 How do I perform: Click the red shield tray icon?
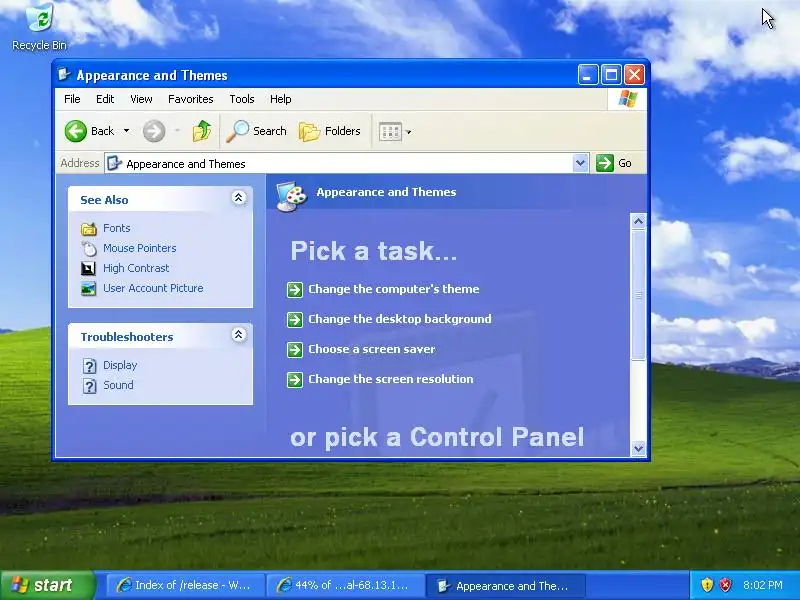725,585
